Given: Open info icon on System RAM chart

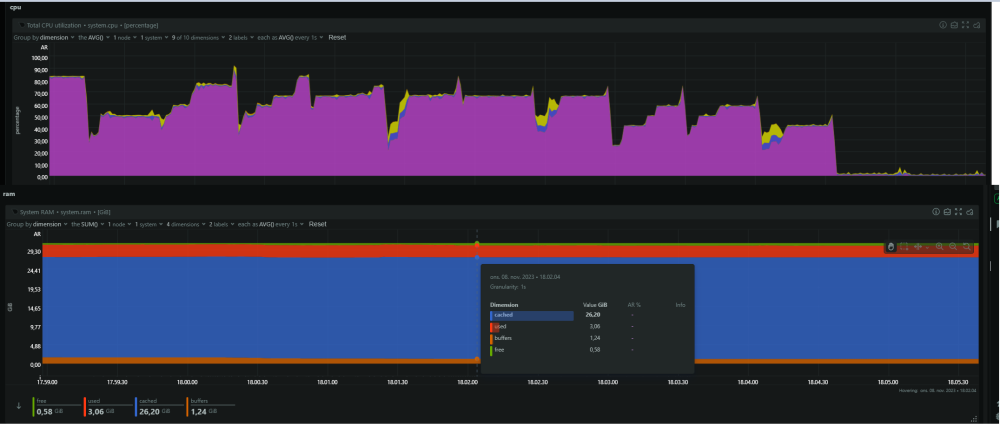Looking at the screenshot, I should [936, 212].
